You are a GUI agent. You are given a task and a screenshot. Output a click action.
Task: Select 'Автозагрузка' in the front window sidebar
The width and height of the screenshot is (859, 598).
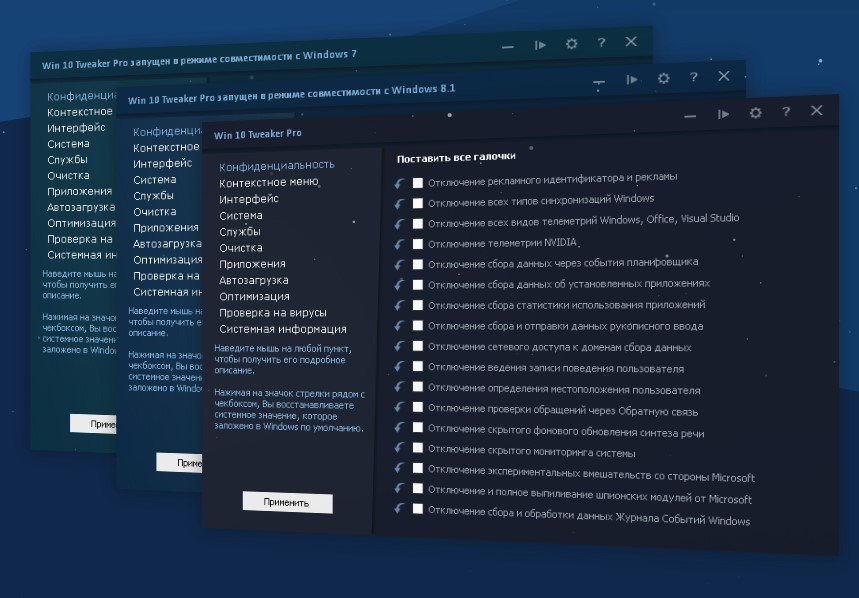tap(254, 280)
